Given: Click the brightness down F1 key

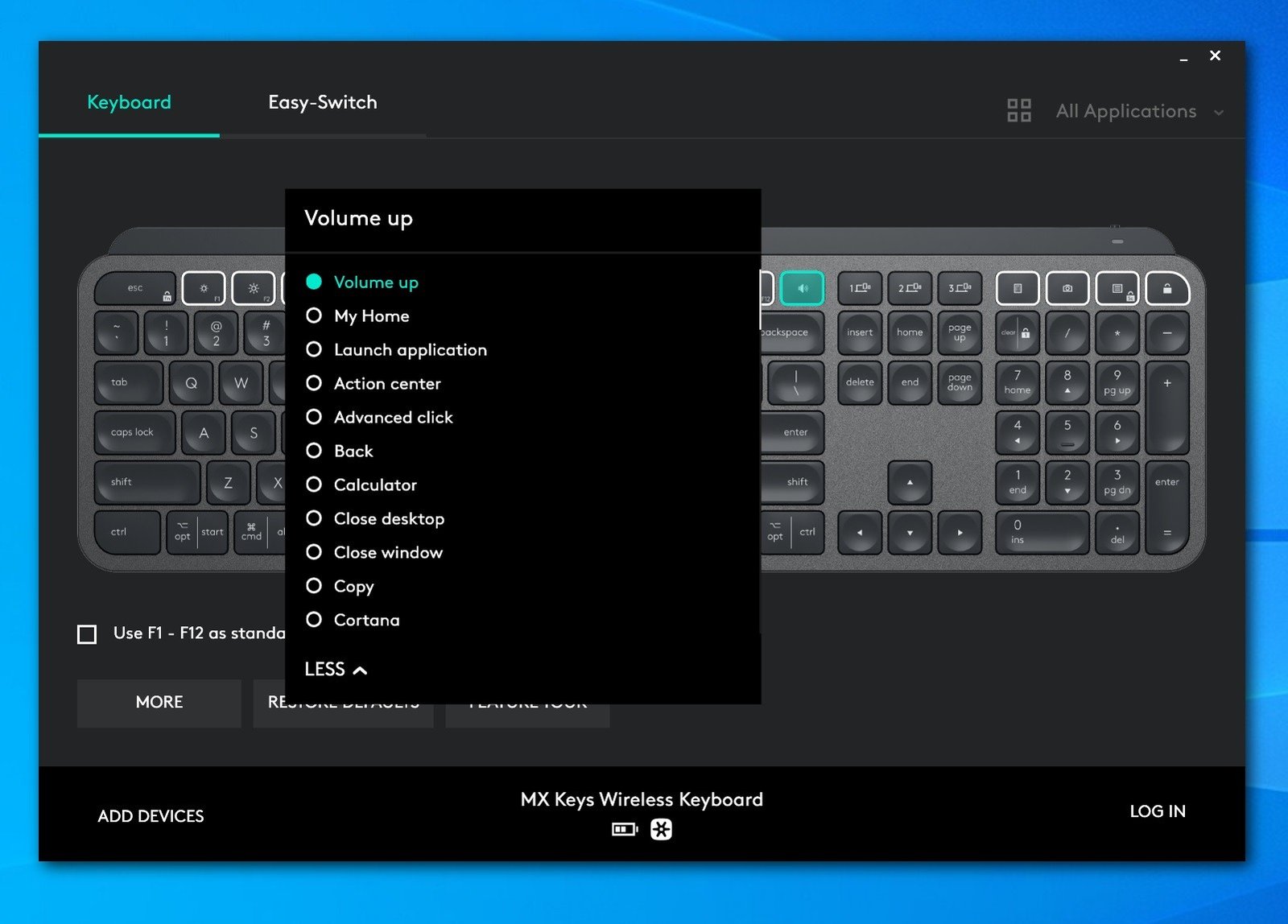Looking at the screenshot, I should point(204,288).
